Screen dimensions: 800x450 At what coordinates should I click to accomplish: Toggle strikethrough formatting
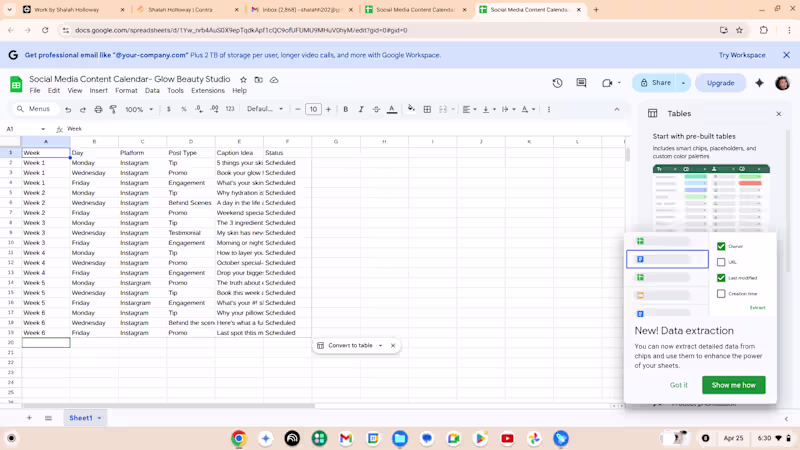[376, 109]
